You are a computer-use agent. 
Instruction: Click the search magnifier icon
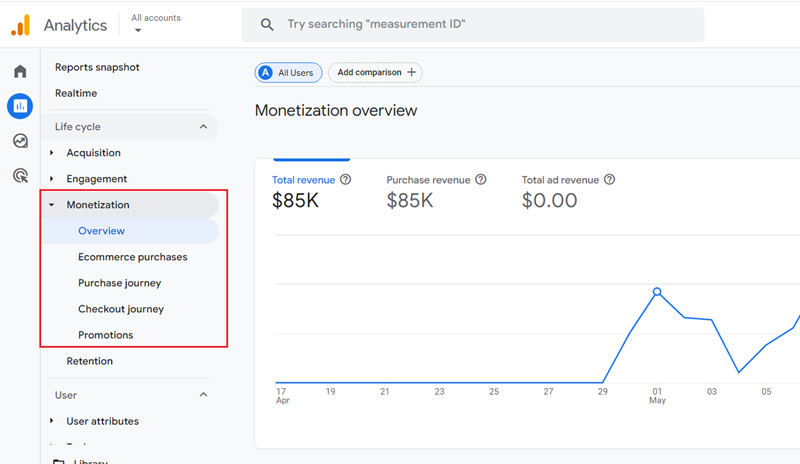[x=267, y=25]
